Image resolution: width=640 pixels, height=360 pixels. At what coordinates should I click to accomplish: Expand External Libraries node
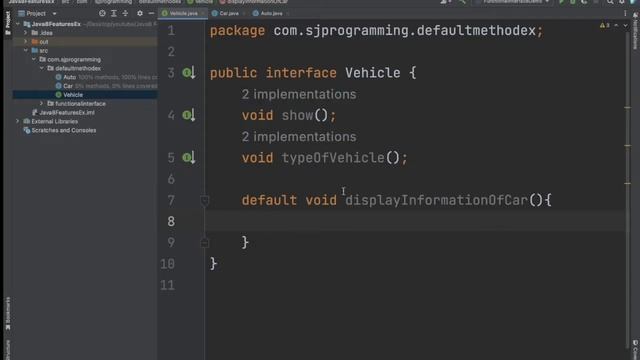pyautogui.click(x=18, y=121)
